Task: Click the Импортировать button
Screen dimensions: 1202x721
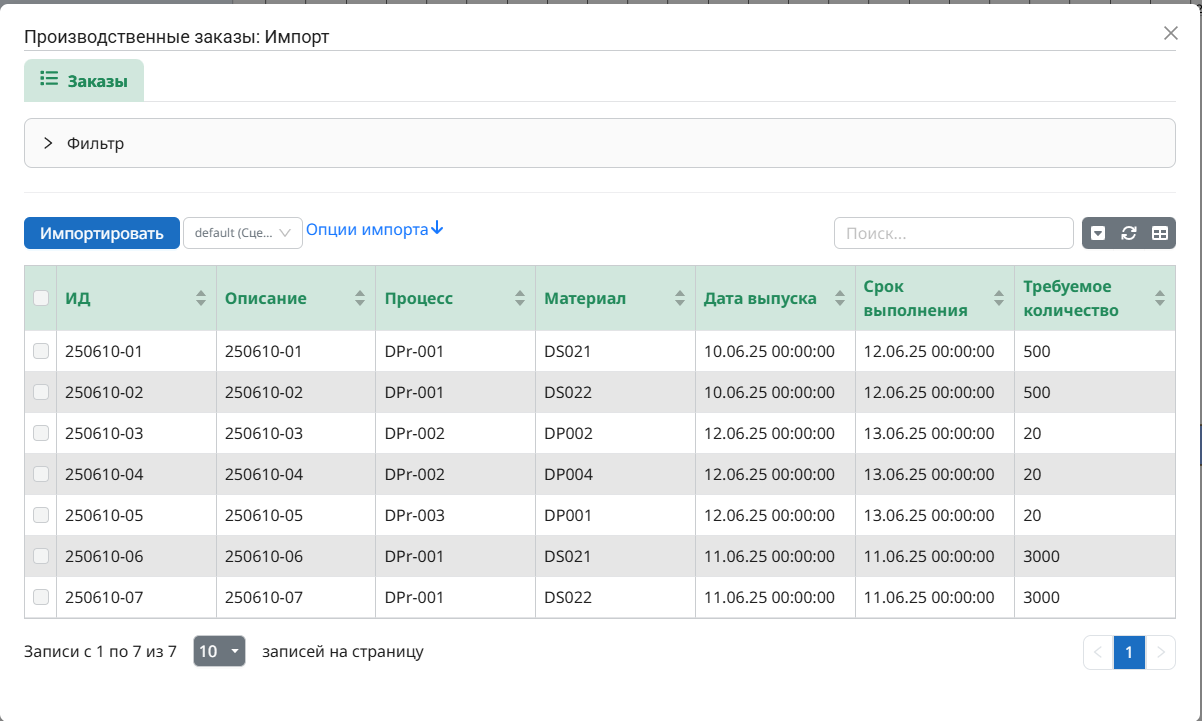Action: pos(102,233)
